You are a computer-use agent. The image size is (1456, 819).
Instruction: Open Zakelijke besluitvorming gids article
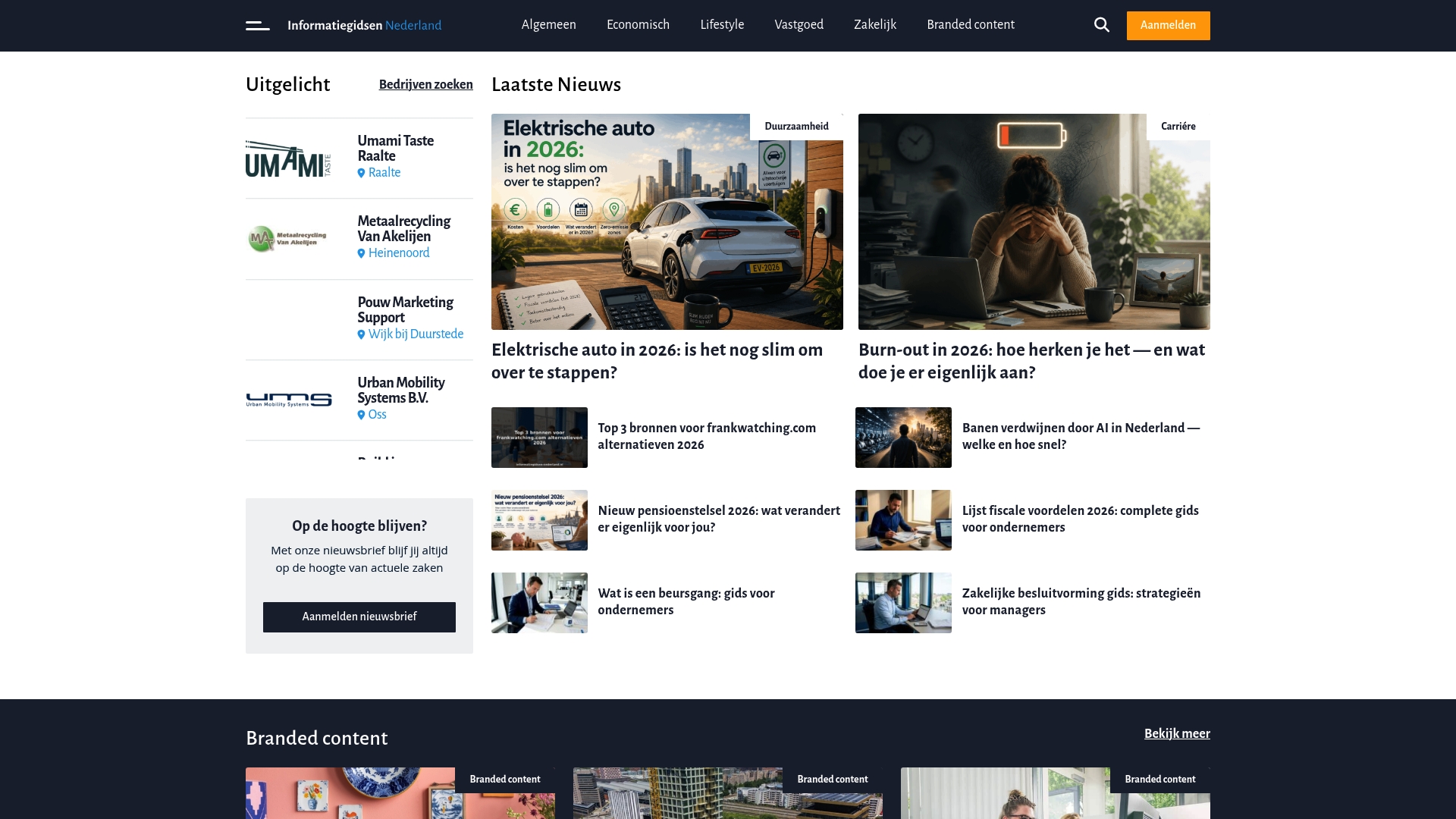[x=1081, y=601]
